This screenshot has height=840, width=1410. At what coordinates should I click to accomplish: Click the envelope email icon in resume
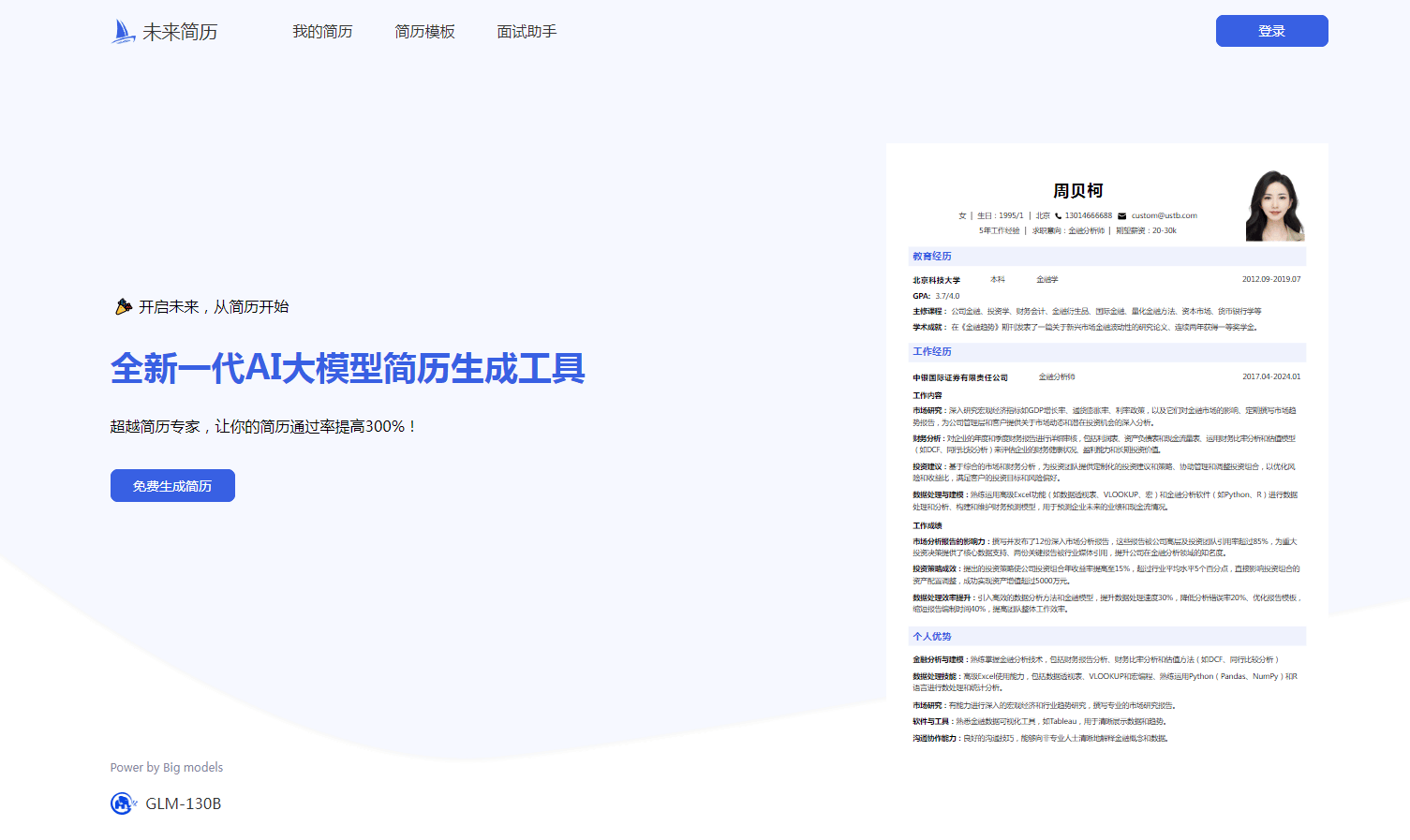pyautogui.click(x=1121, y=216)
